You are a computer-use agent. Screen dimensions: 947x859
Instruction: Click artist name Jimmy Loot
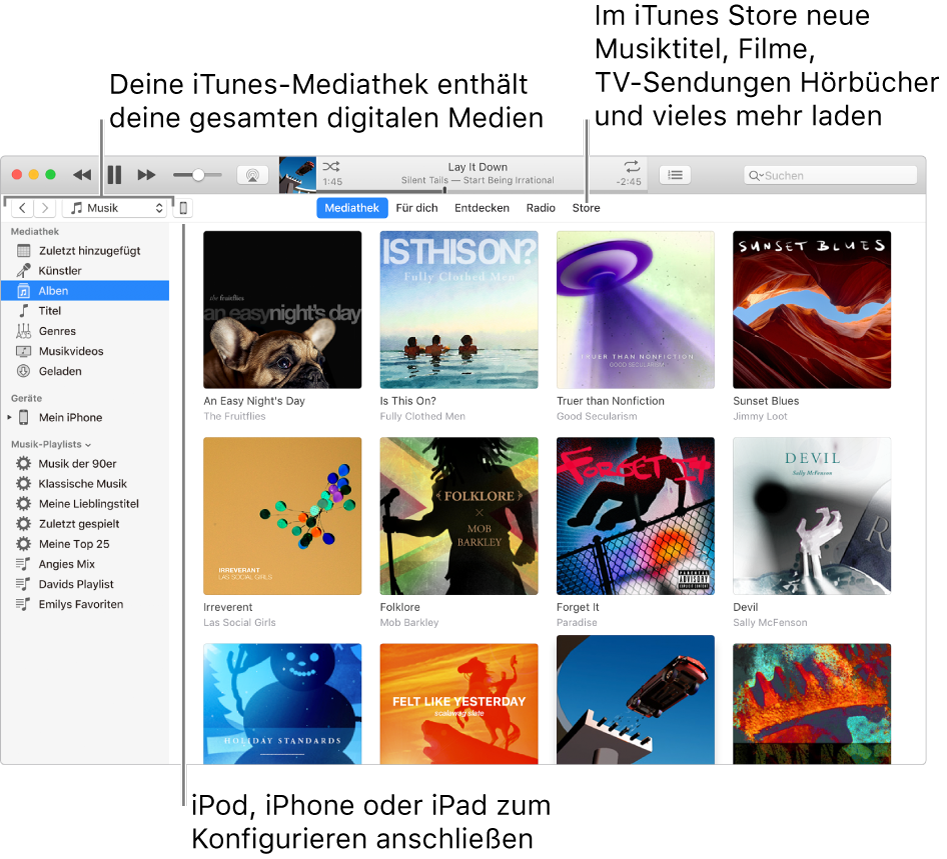point(760,416)
